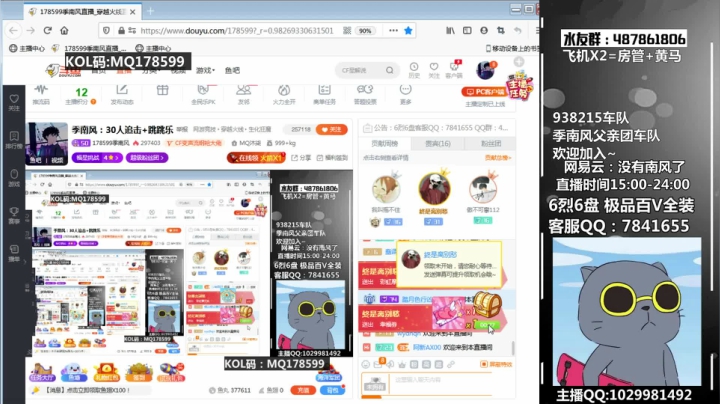The image size is (720, 404).
Task: Reload the Douyu page
Action: click(x=47, y=30)
